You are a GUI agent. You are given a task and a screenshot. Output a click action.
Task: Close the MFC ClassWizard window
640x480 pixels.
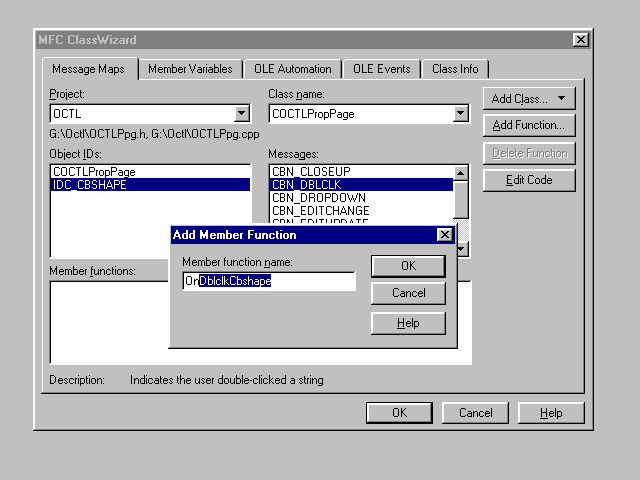(579, 40)
